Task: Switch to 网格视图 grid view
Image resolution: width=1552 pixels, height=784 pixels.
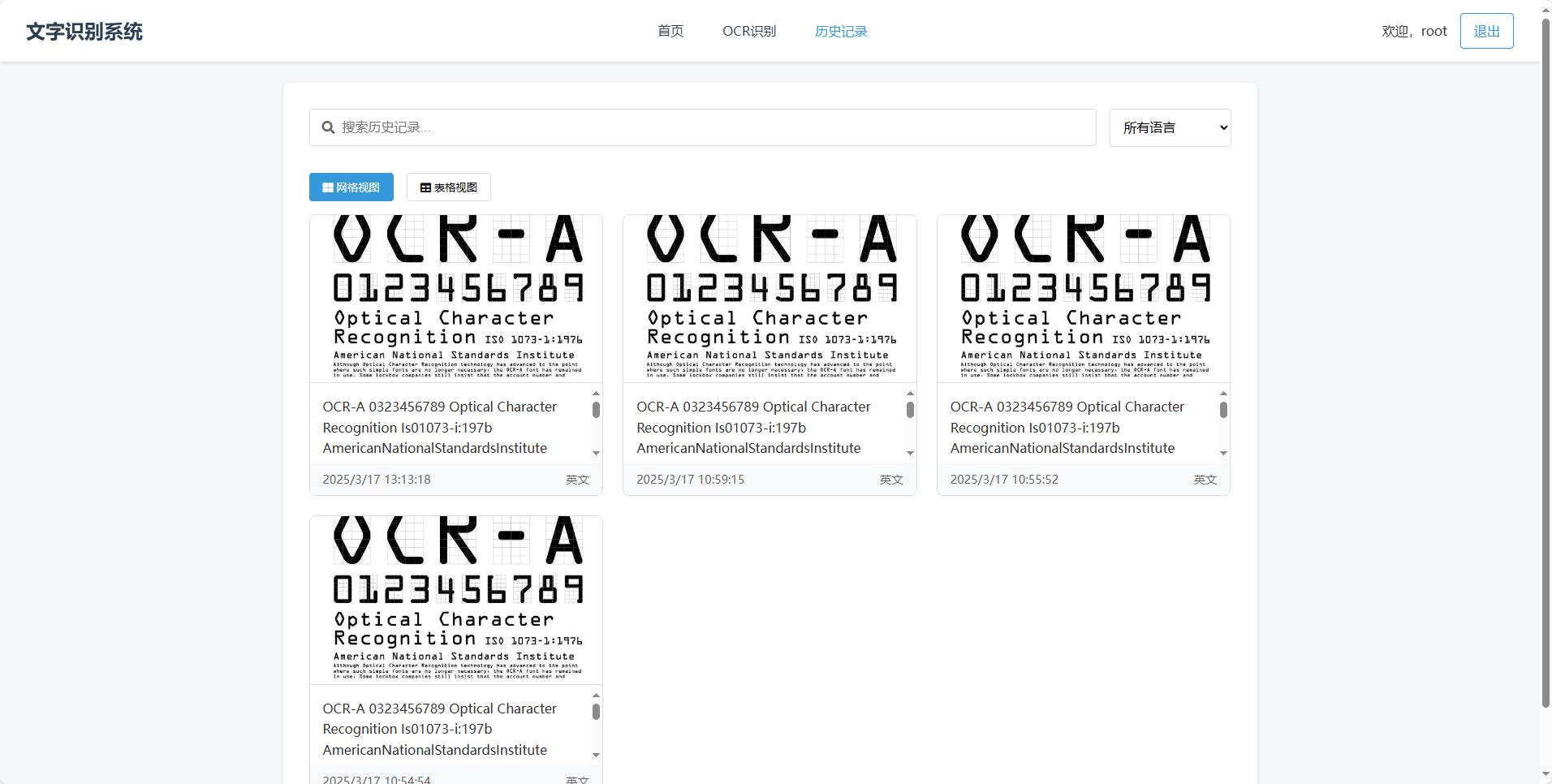Action: pos(351,187)
